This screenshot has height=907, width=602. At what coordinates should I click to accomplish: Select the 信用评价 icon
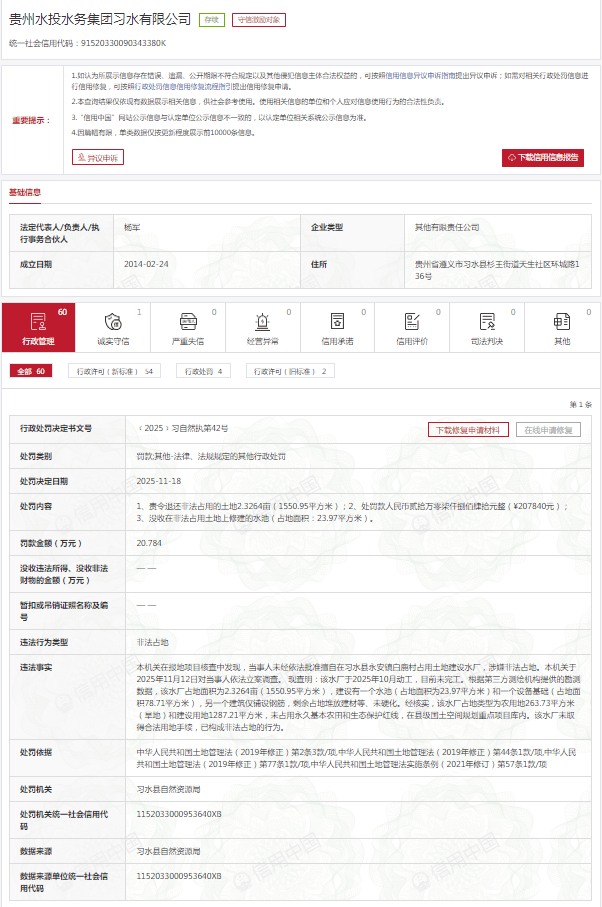412,321
